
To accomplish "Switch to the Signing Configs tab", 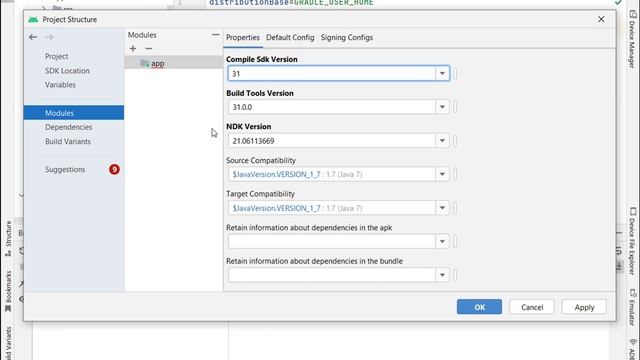I will click(347, 38).
